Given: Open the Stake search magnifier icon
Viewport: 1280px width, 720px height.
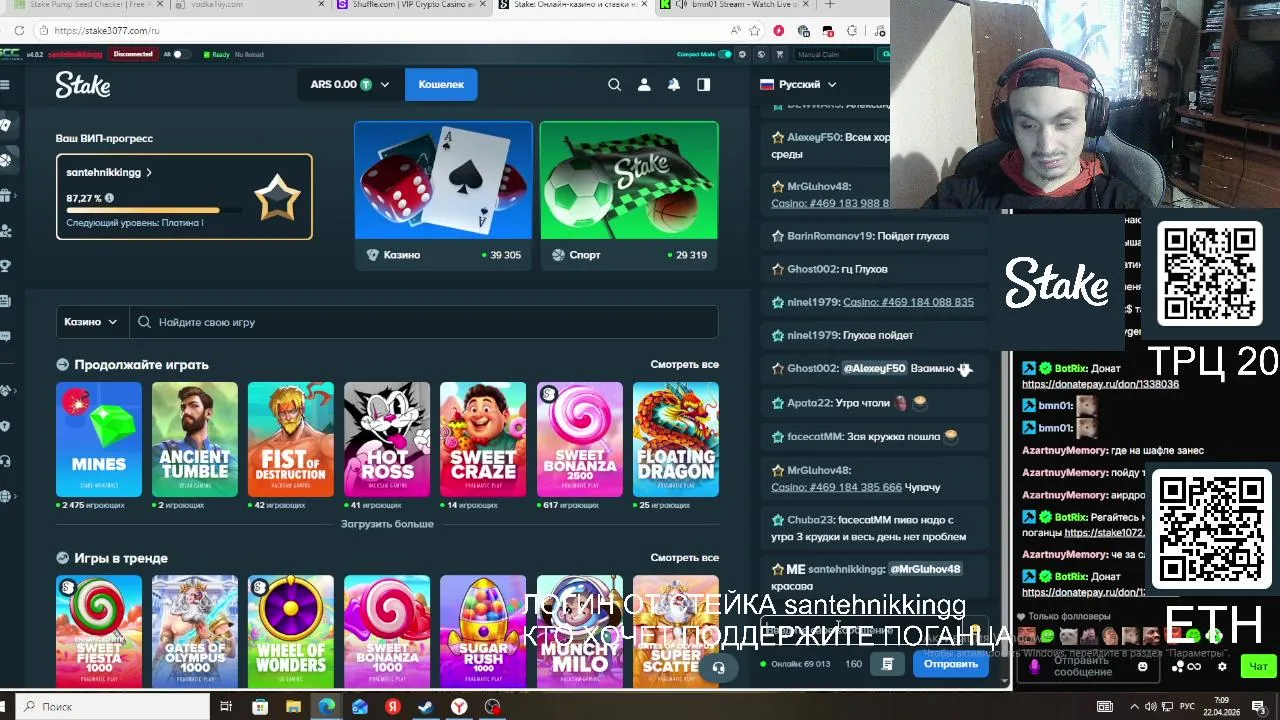Looking at the screenshot, I should coord(614,85).
